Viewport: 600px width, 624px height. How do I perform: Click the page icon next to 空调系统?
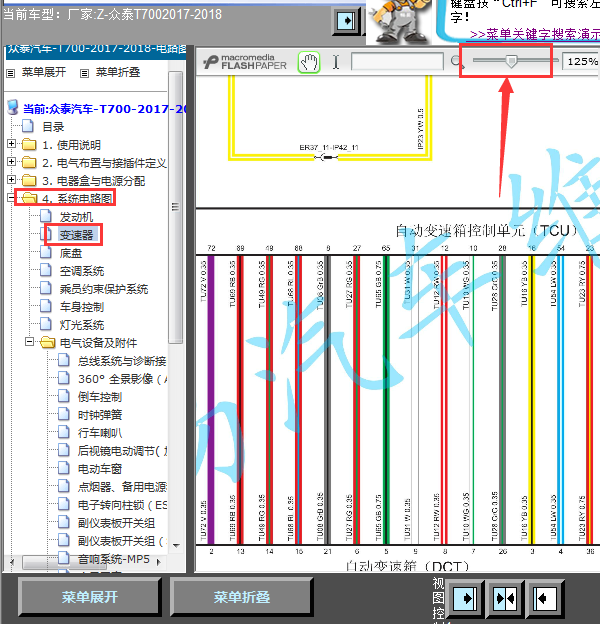tap(46, 270)
